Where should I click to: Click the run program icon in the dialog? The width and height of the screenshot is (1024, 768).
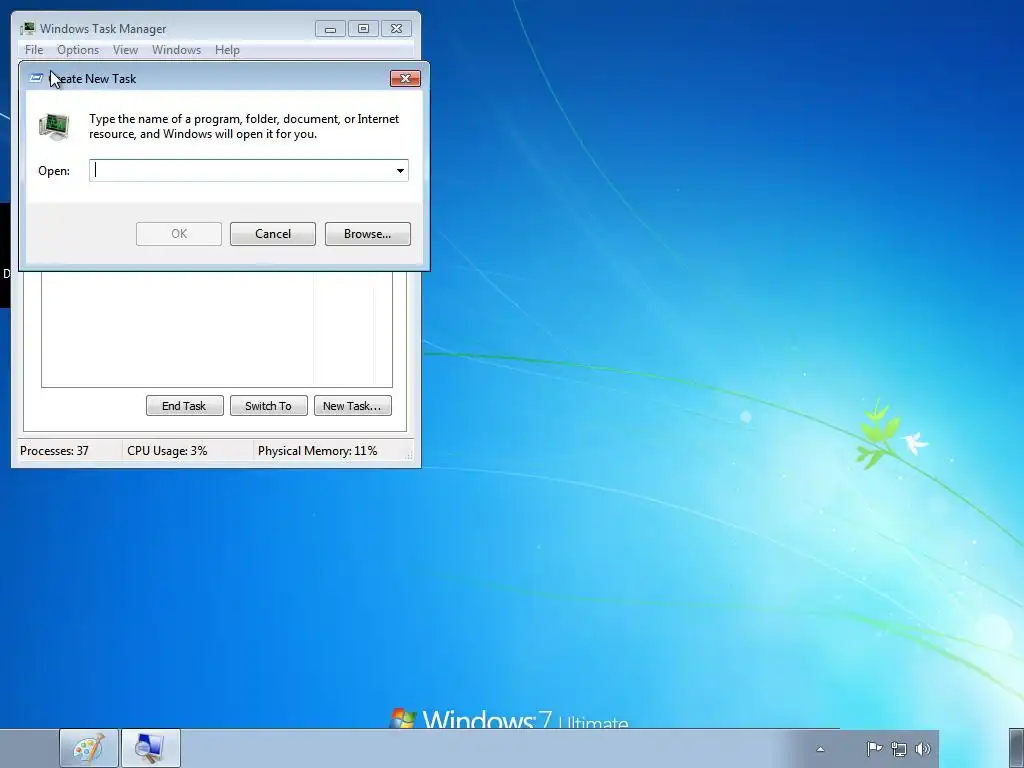tap(54, 126)
